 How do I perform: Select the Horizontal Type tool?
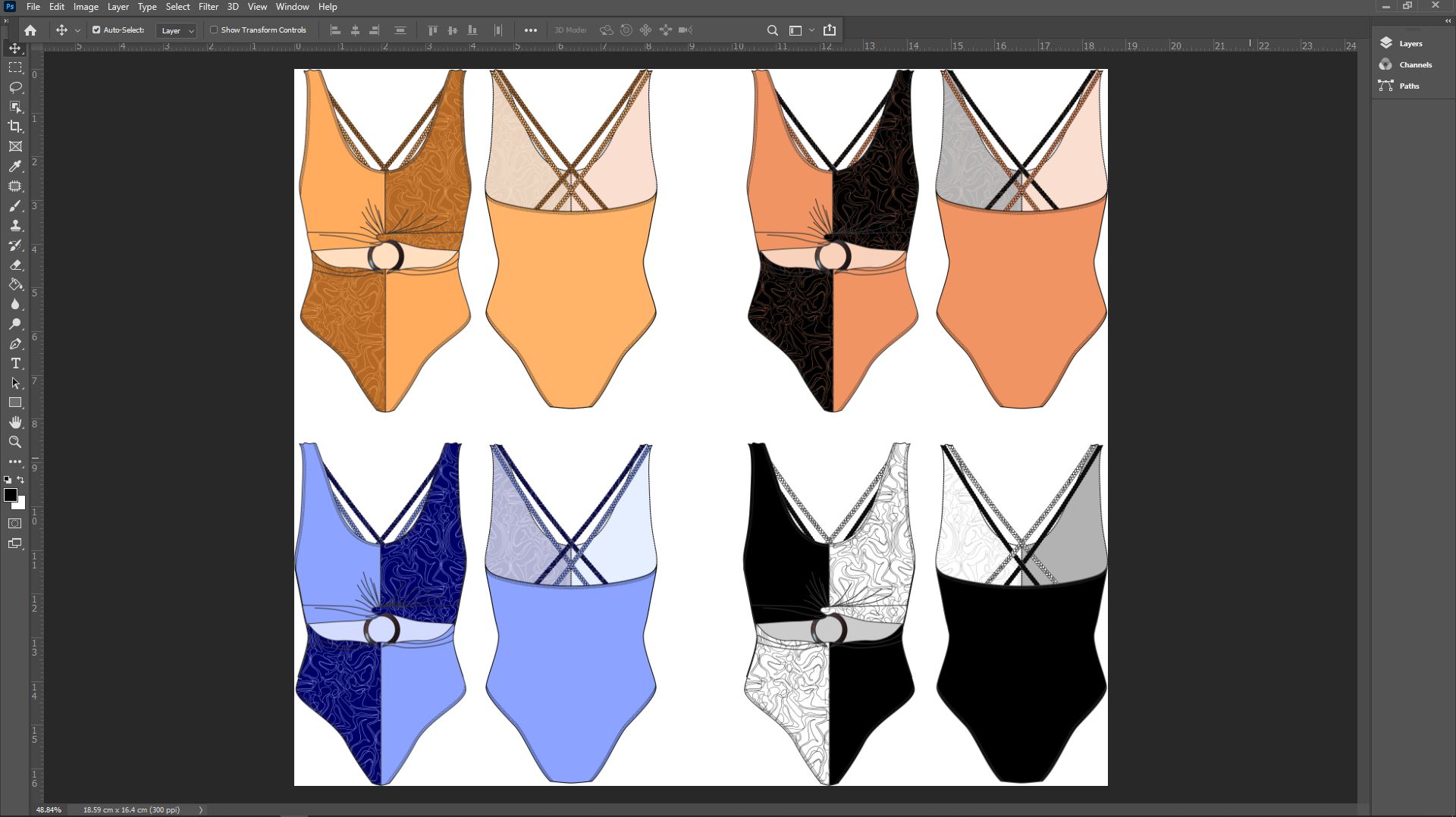pos(15,364)
